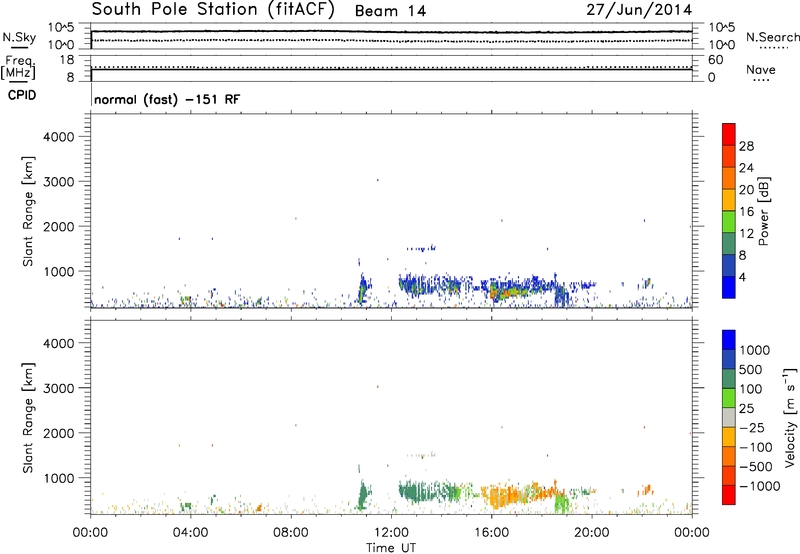800x554 pixels.
Task: Click the green 13:00 backscatter in velocity panel
Action: click(x=423, y=492)
